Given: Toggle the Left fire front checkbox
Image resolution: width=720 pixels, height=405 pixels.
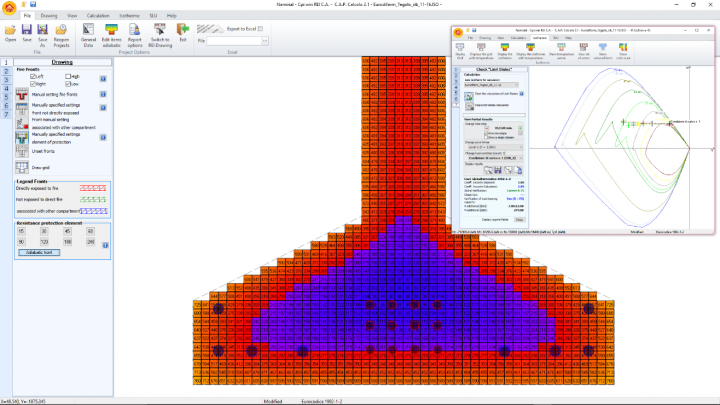Looking at the screenshot, I should [x=32, y=76].
